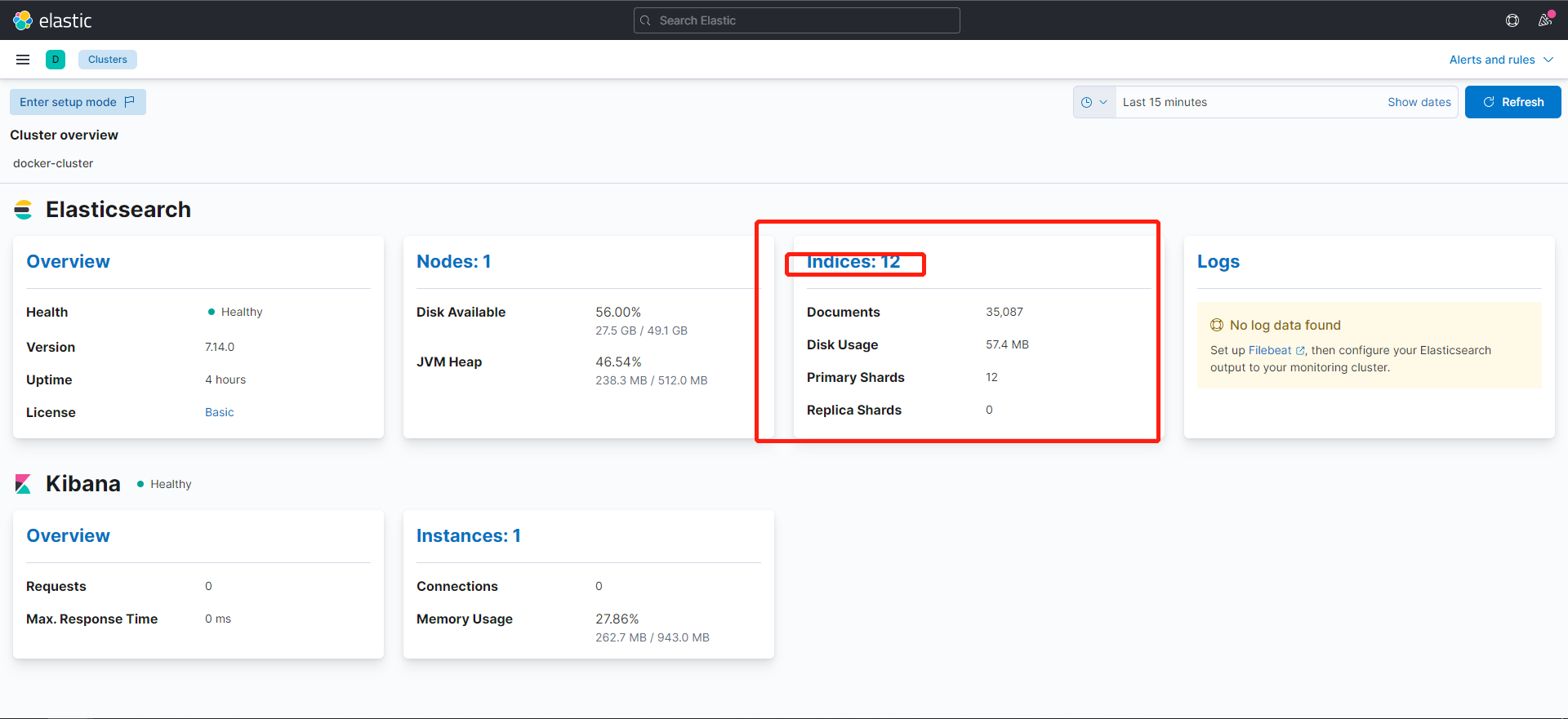Image resolution: width=1568 pixels, height=719 pixels.
Task: Click version value 7.14.0
Action: (220, 347)
